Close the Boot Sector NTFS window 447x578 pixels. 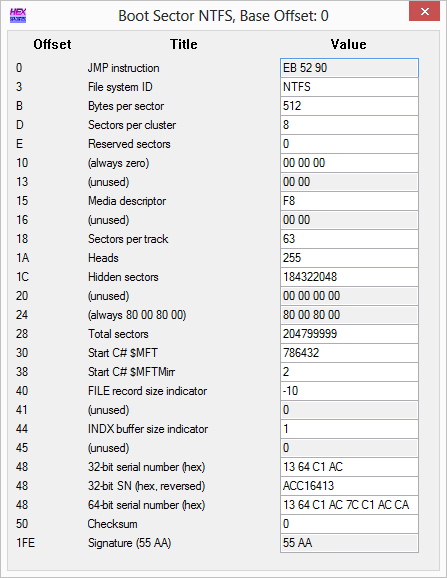click(425, 11)
